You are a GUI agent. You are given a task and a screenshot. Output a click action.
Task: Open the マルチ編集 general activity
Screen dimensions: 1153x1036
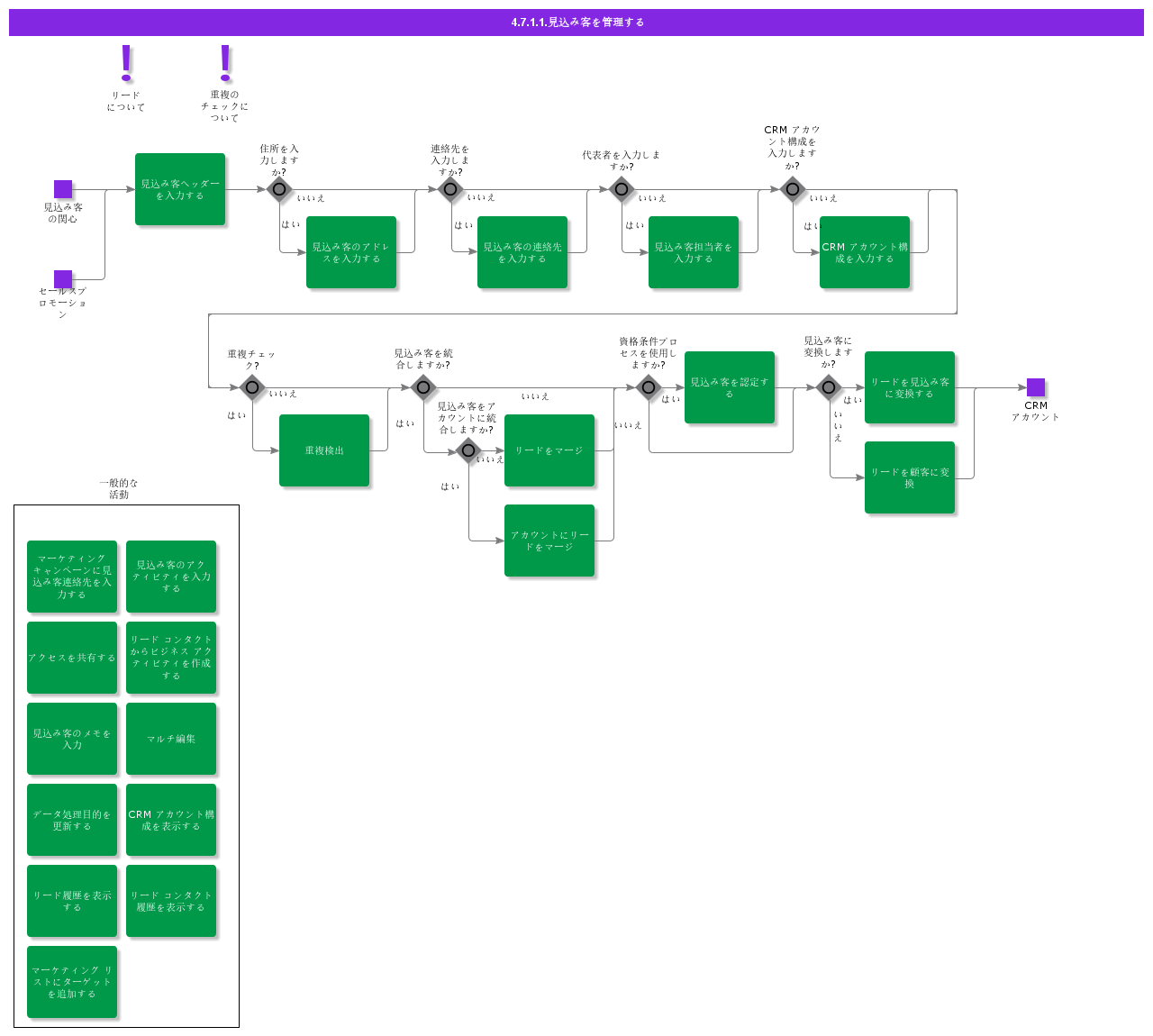[171, 739]
